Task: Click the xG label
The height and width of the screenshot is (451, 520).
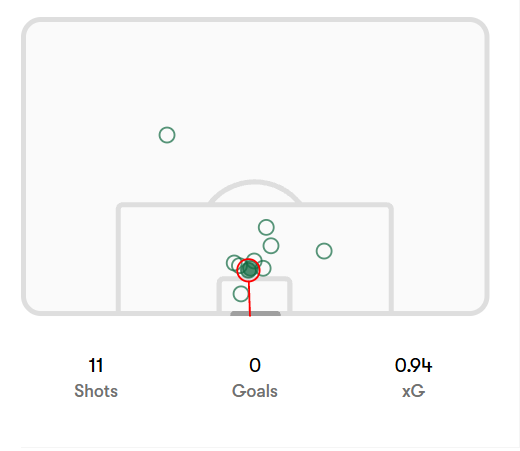Action: click(414, 391)
